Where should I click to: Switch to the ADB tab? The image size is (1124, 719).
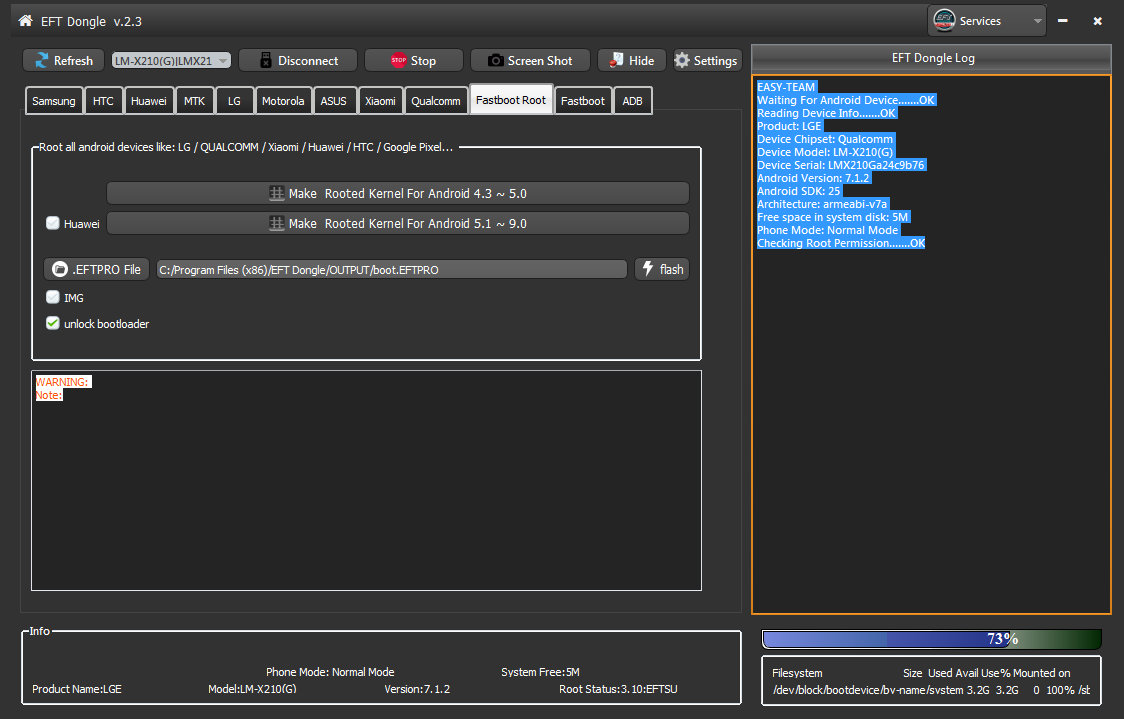(x=632, y=101)
